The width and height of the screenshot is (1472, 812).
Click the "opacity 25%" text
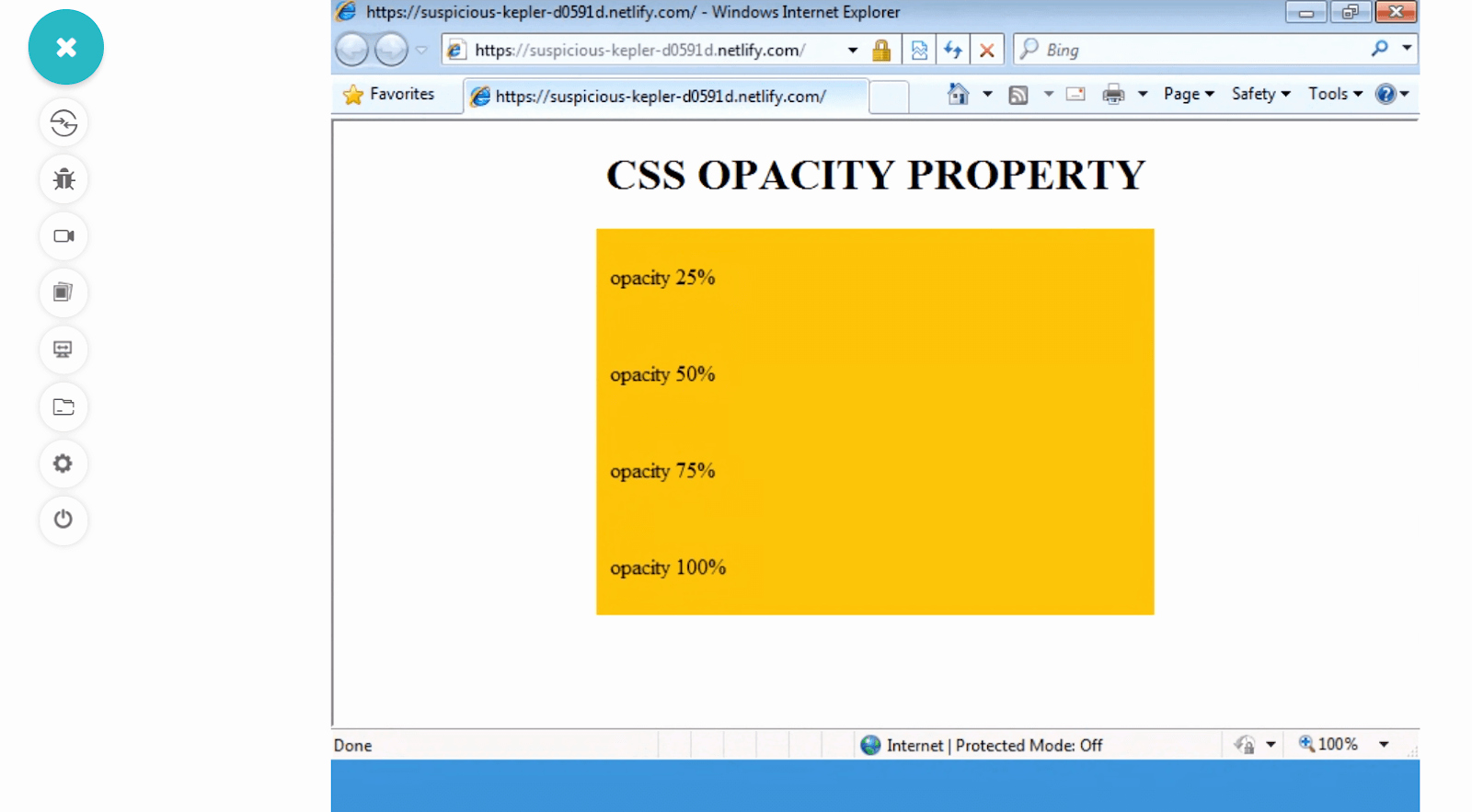(x=662, y=278)
